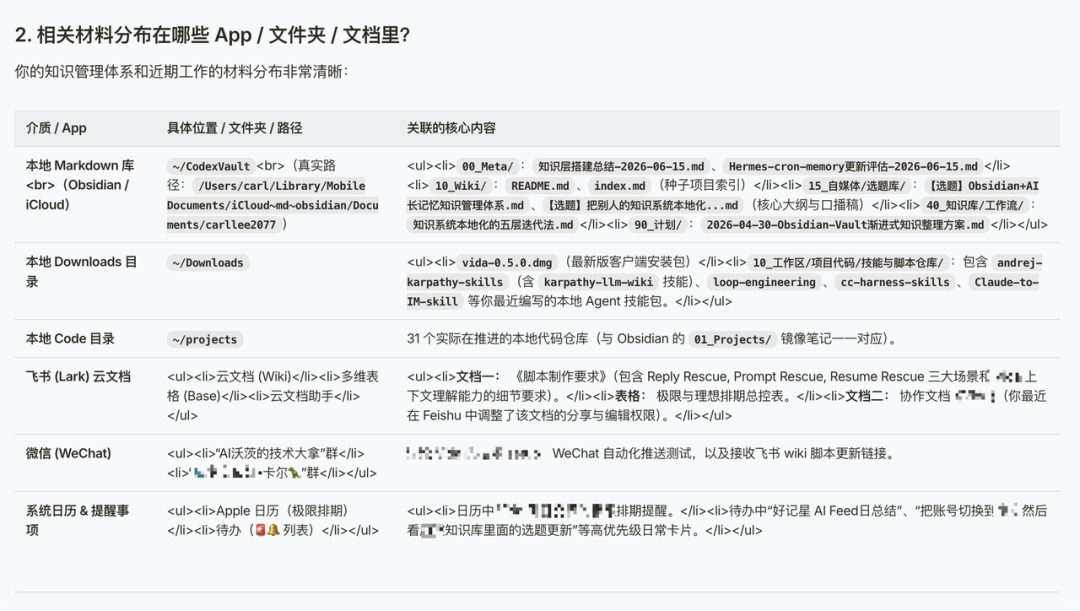Viewport: 1080px width, 611px height.
Task: Click the folder tag "40_知识库/工作流/"
Action: (x=974, y=205)
